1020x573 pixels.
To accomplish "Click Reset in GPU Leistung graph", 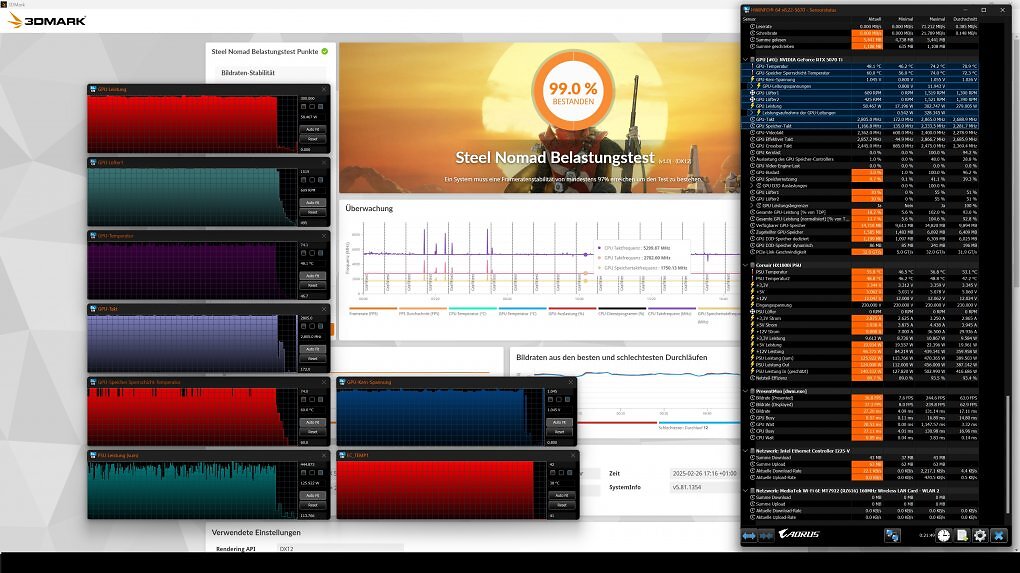I will (312, 139).
